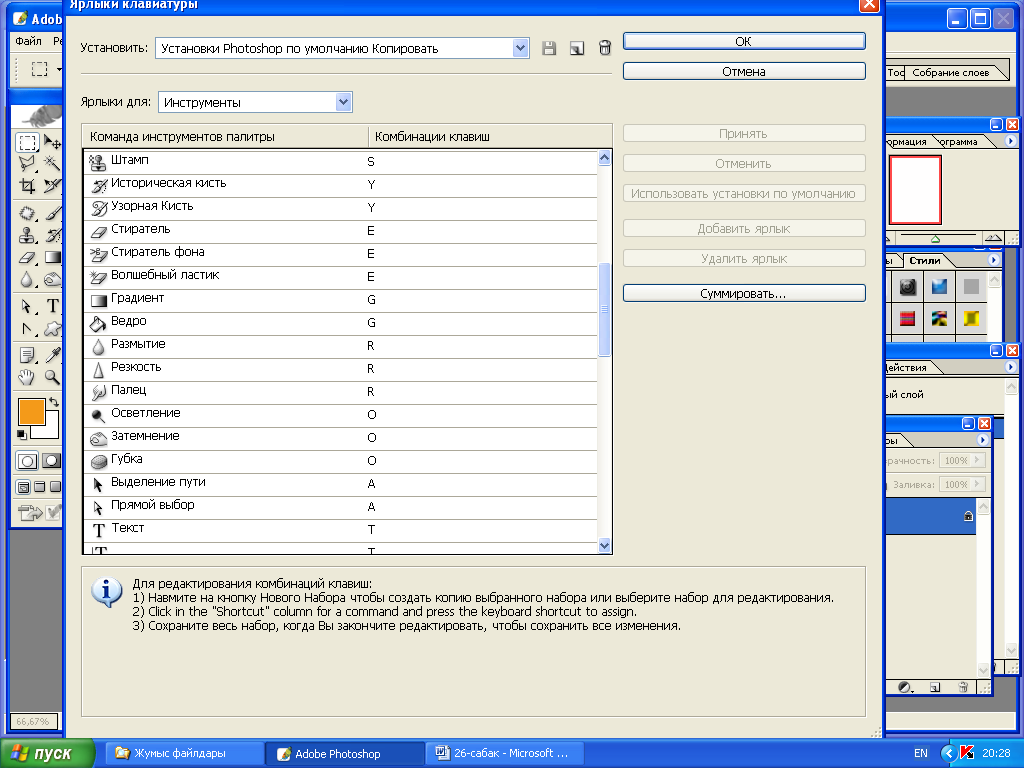Open the 'Установить' preset dropdown
The width and height of the screenshot is (1024, 768).
520,48
